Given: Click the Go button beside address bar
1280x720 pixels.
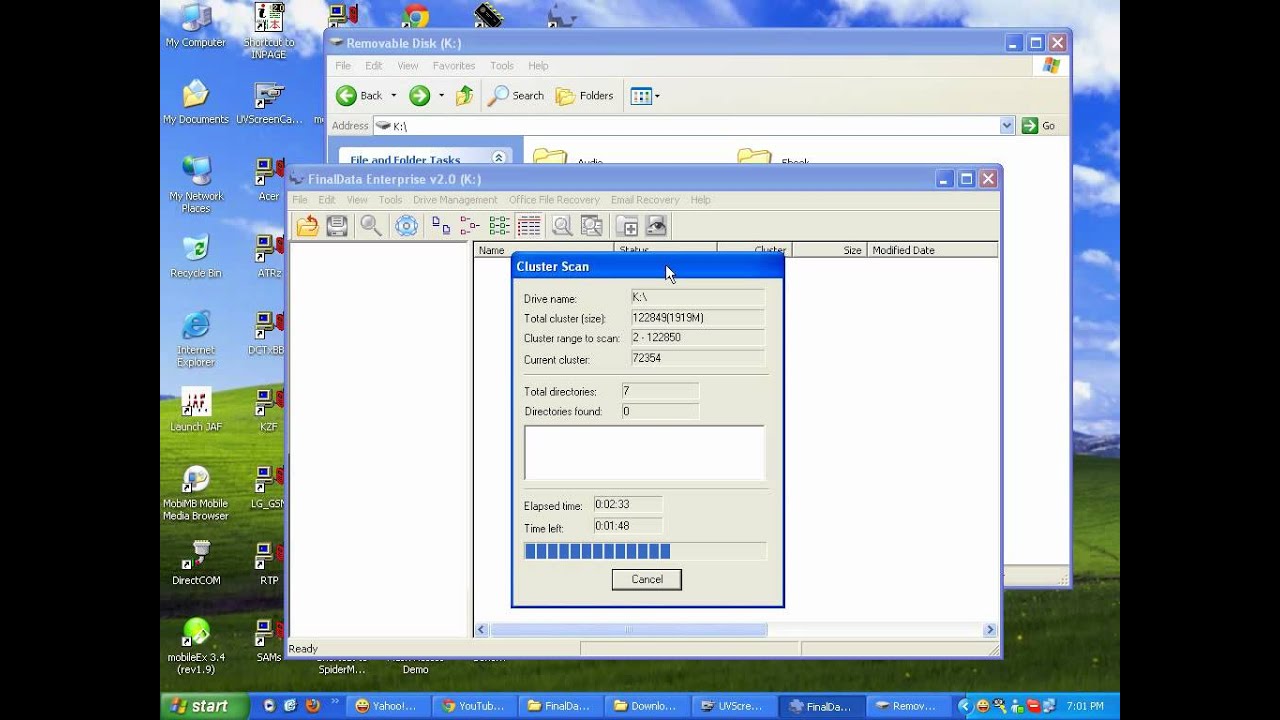Looking at the screenshot, I should coord(1038,126).
